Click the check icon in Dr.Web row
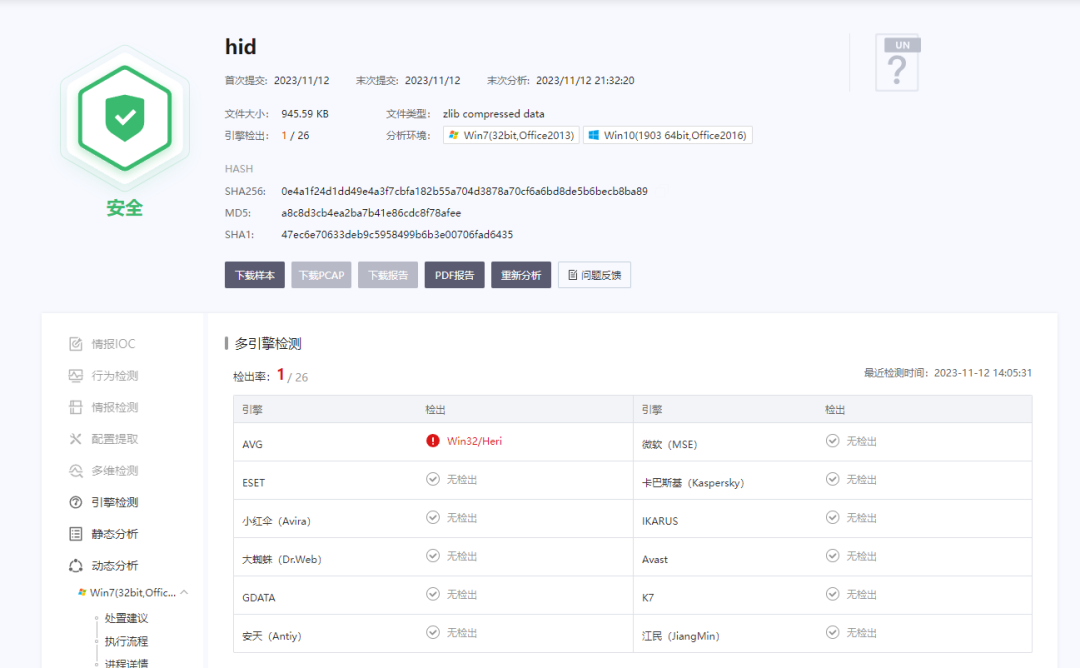 click(433, 556)
